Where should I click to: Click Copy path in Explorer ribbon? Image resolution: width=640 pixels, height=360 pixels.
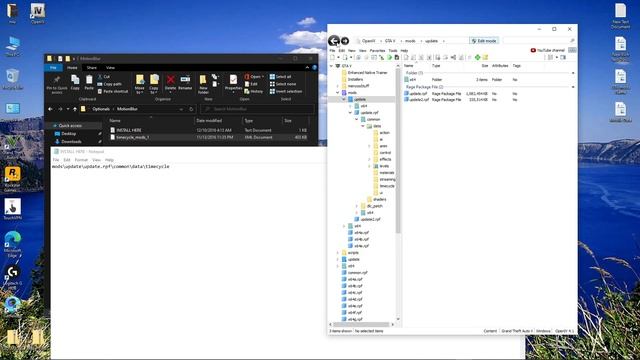pos(109,84)
